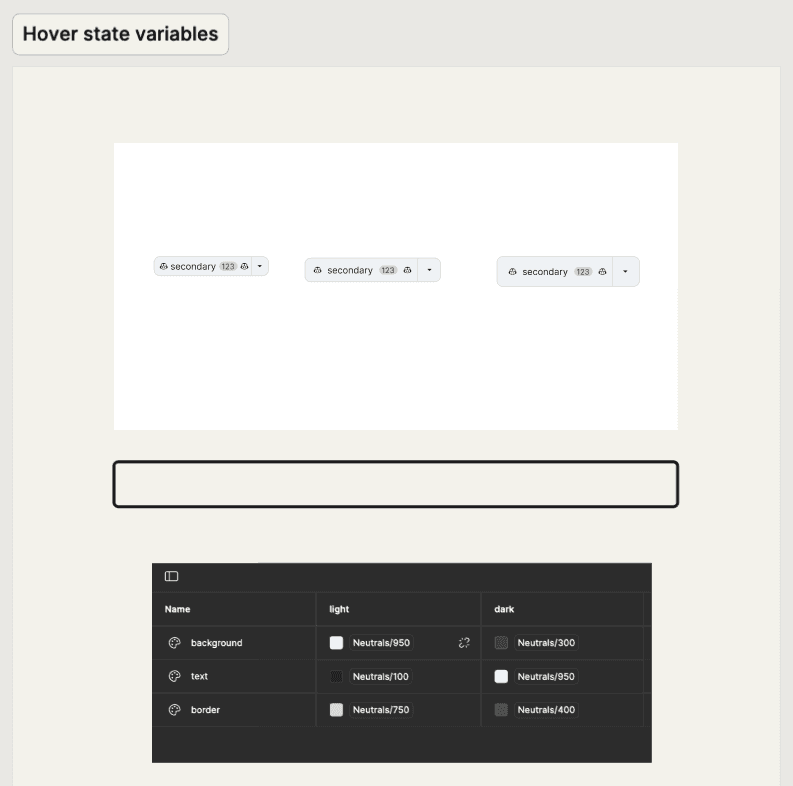Open the dropdown caret on largest secondary button
This screenshot has width=793, height=786.
pyautogui.click(x=626, y=272)
